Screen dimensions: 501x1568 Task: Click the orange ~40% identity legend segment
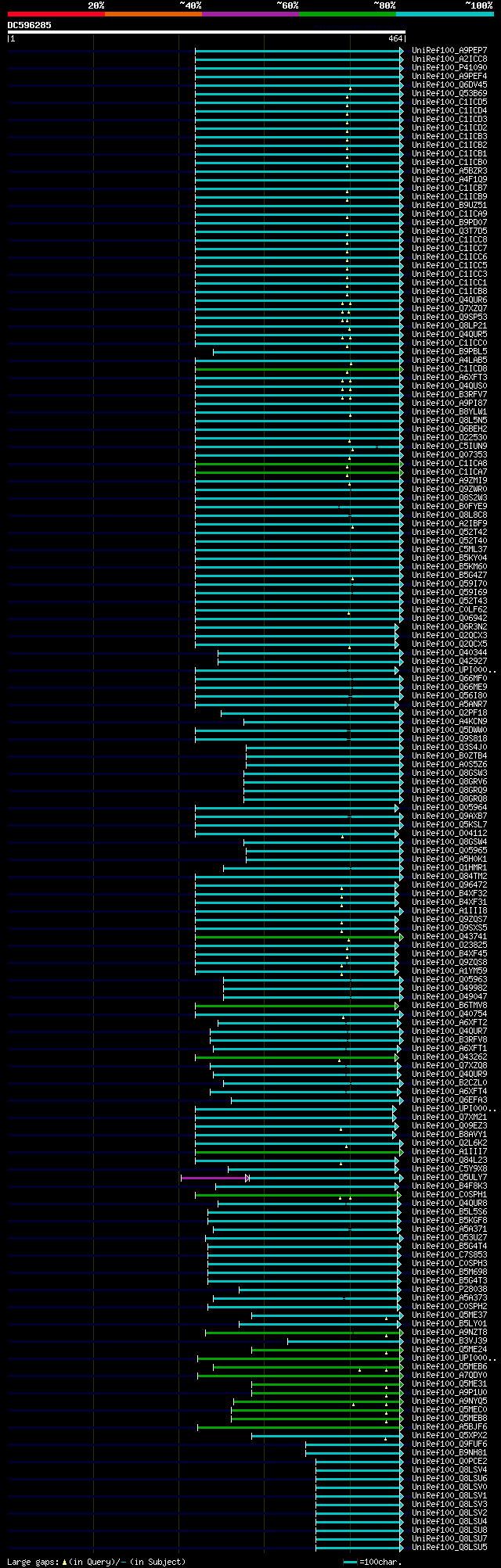click(x=153, y=14)
